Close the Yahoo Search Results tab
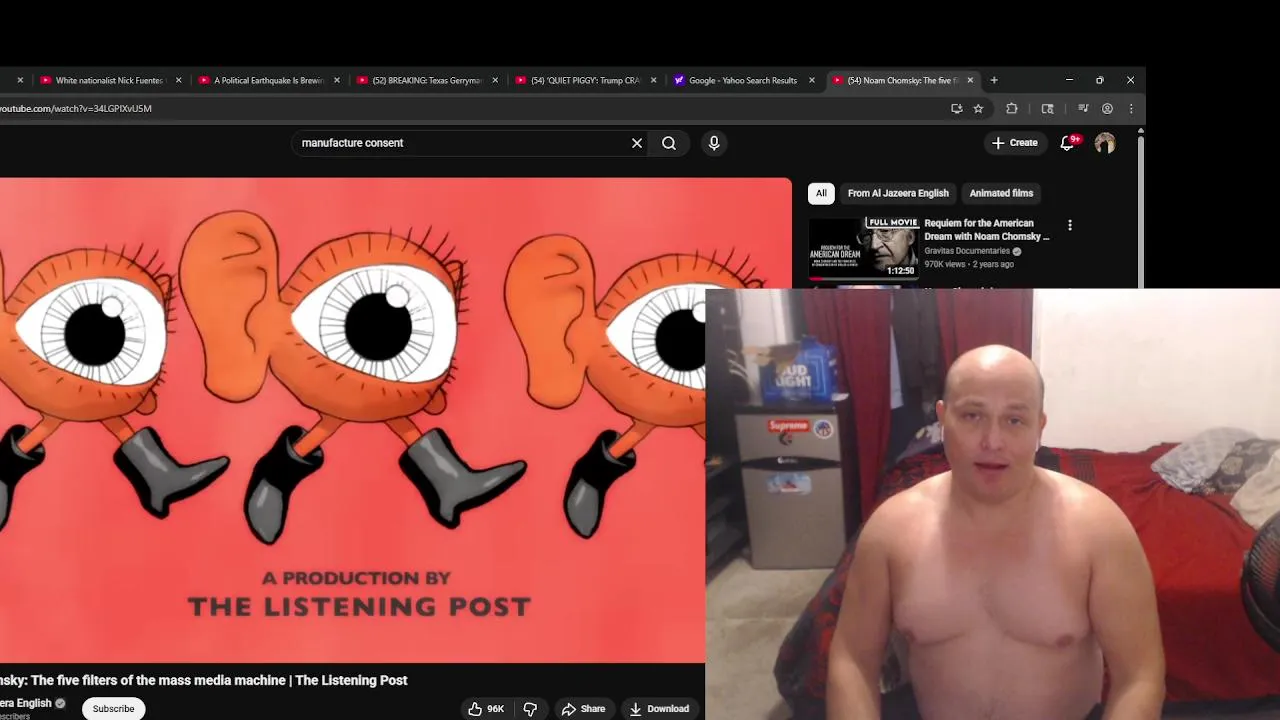The height and width of the screenshot is (720, 1280). [812, 80]
